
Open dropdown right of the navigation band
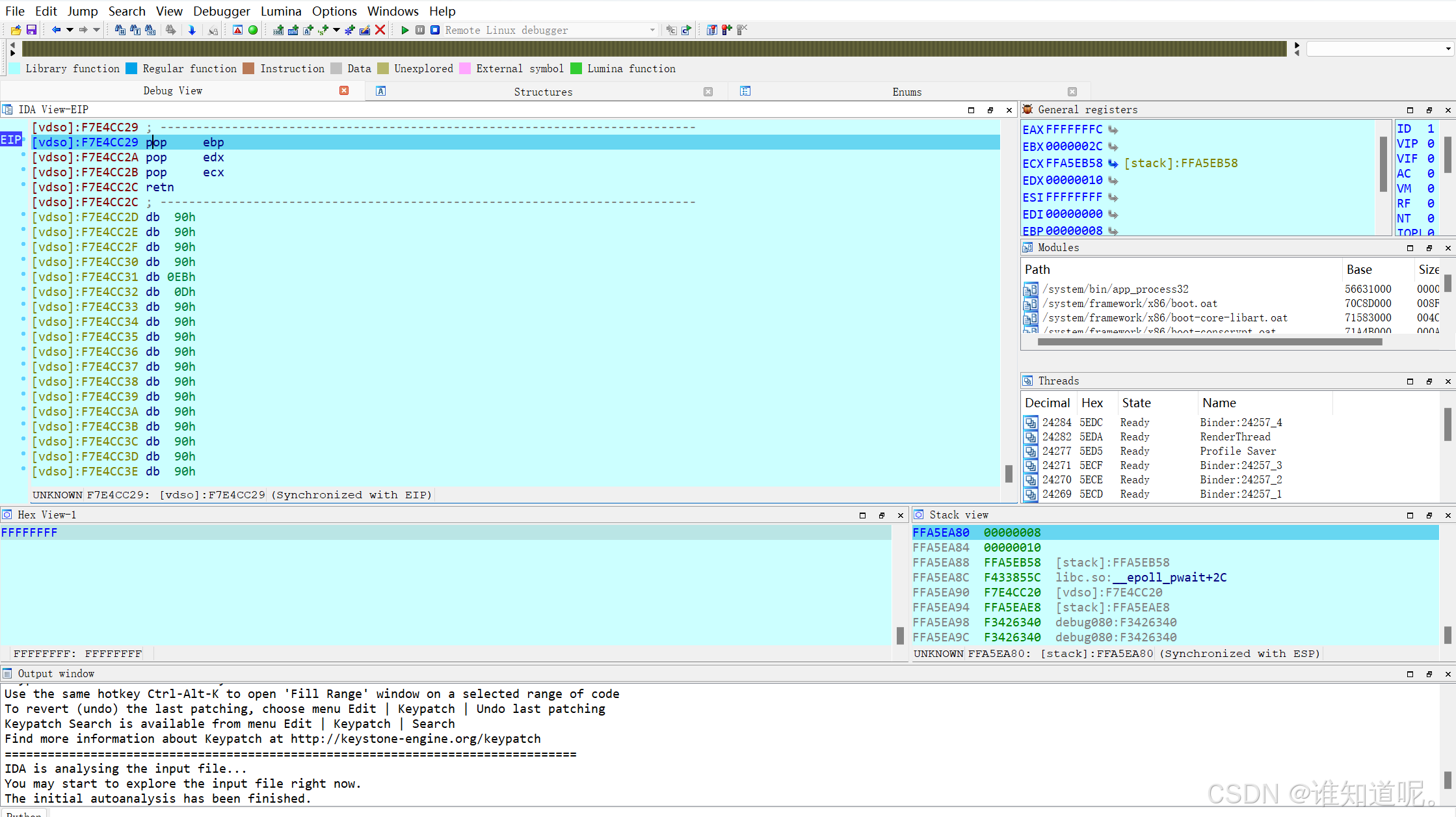(1448, 49)
